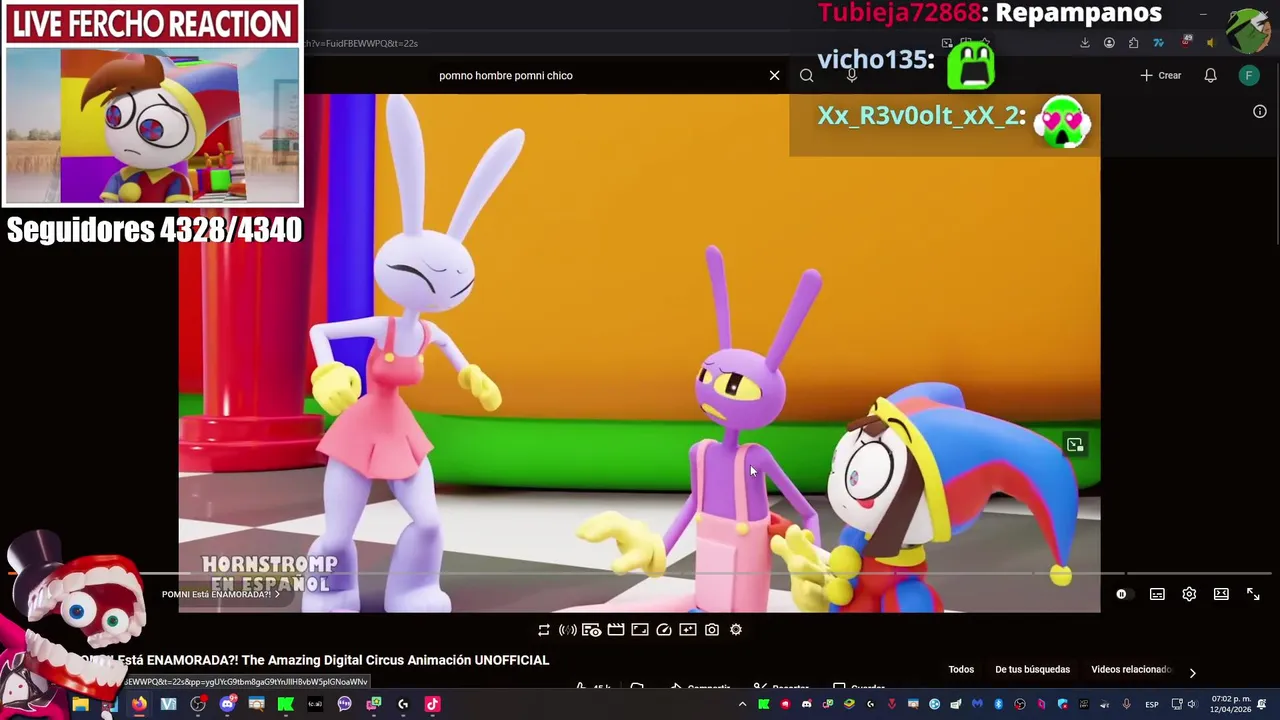
Task: Click the tray microphone icon
Action: point(1127,704)
